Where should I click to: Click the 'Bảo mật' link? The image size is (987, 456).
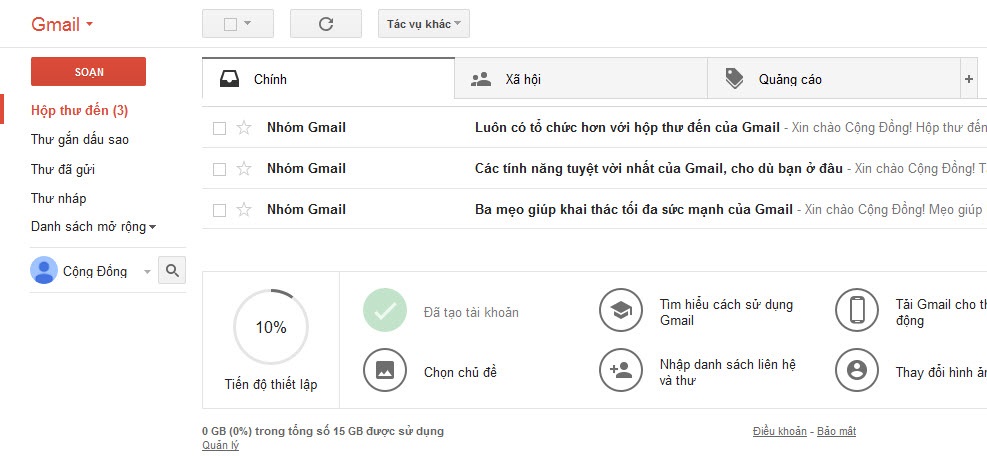click(x=837, y=431)
